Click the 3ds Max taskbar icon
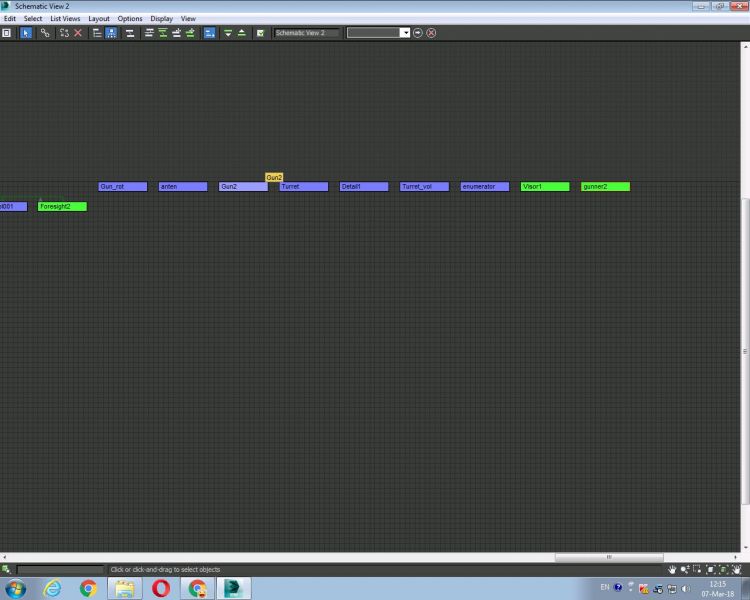This screenshot has width=750, height=600. (x=234, y=588)
